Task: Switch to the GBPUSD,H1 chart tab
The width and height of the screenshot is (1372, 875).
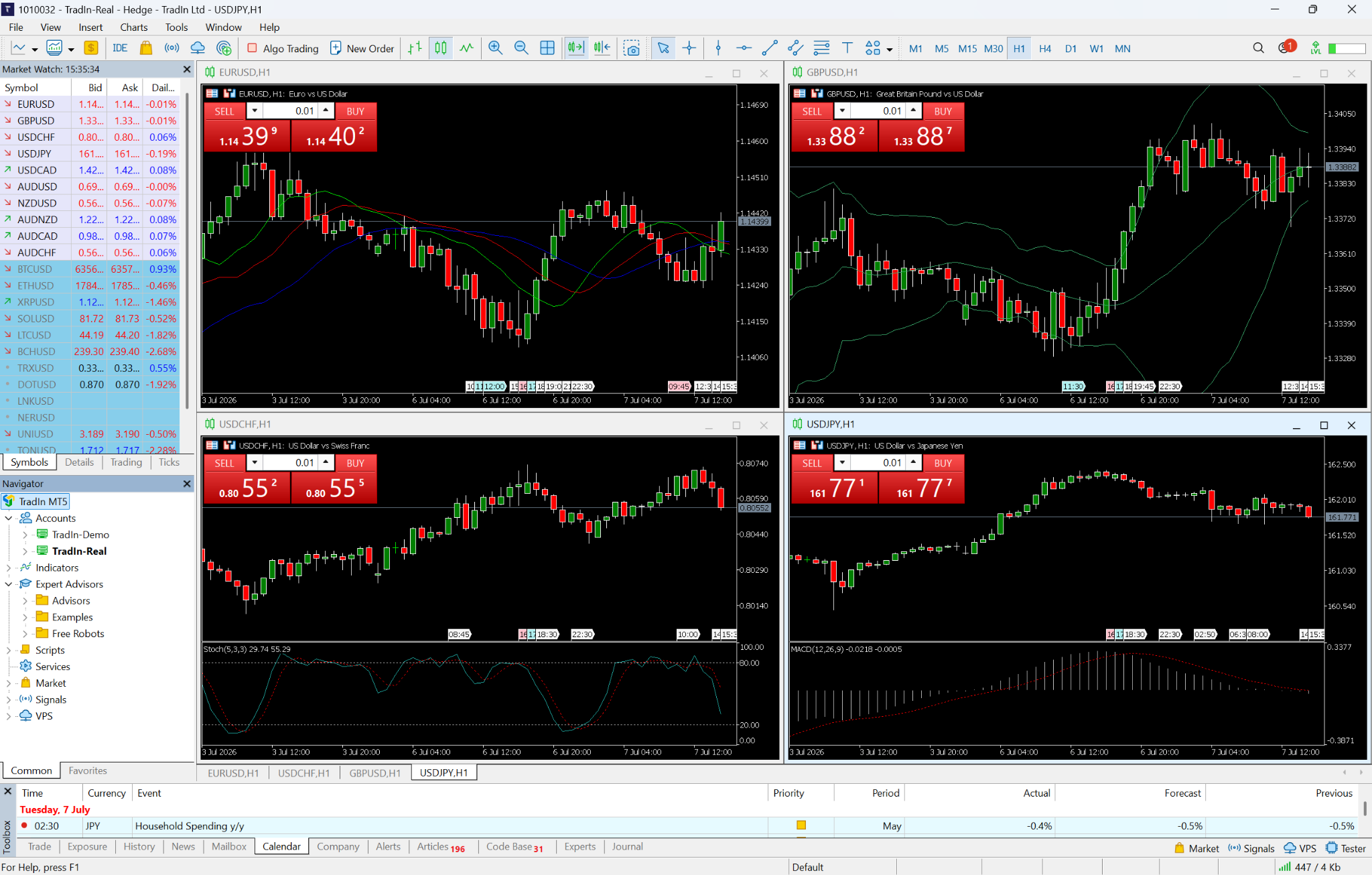Action: pos(374,772)
